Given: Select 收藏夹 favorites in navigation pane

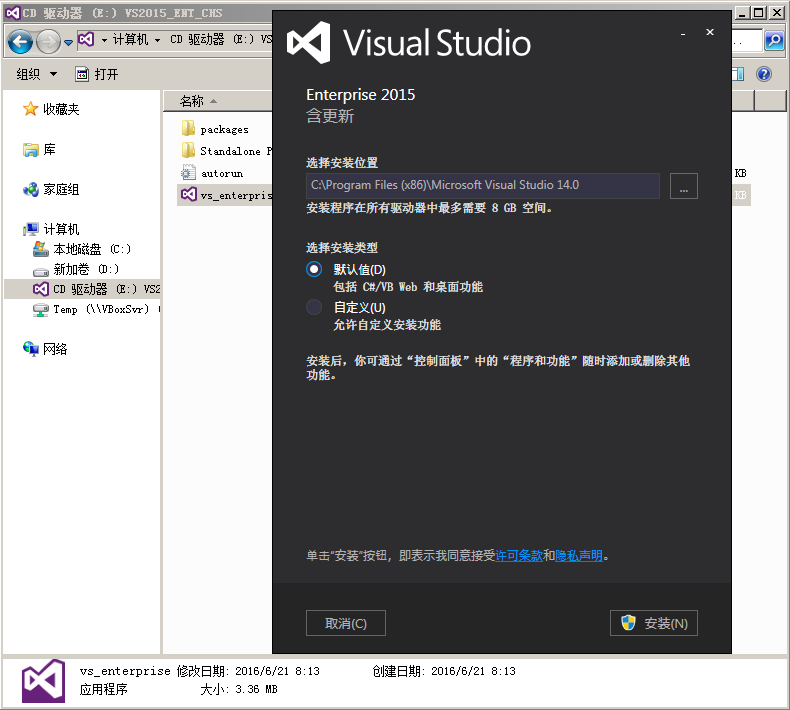Looking at the screenshot, I should click(61, 109).
